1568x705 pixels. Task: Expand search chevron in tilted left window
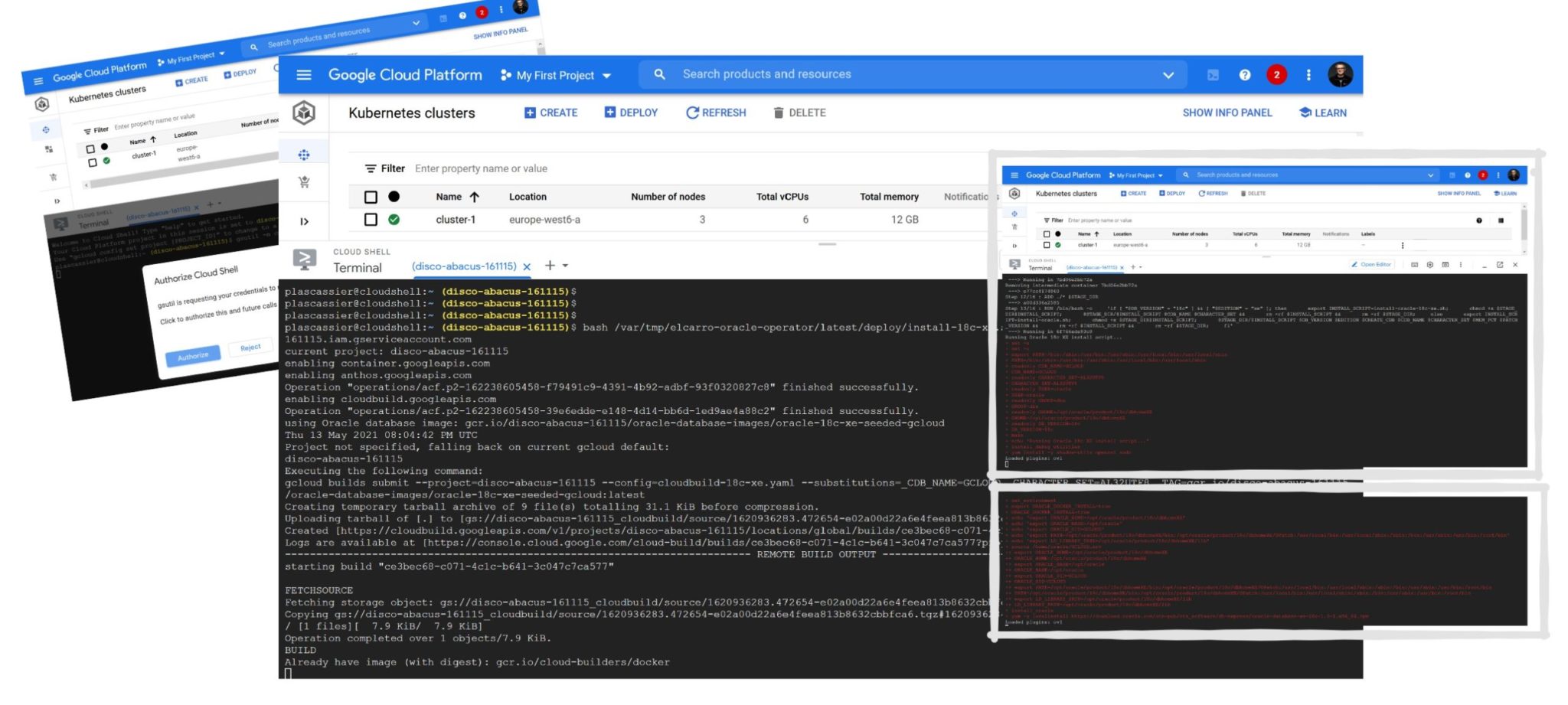tap(416, 23)
